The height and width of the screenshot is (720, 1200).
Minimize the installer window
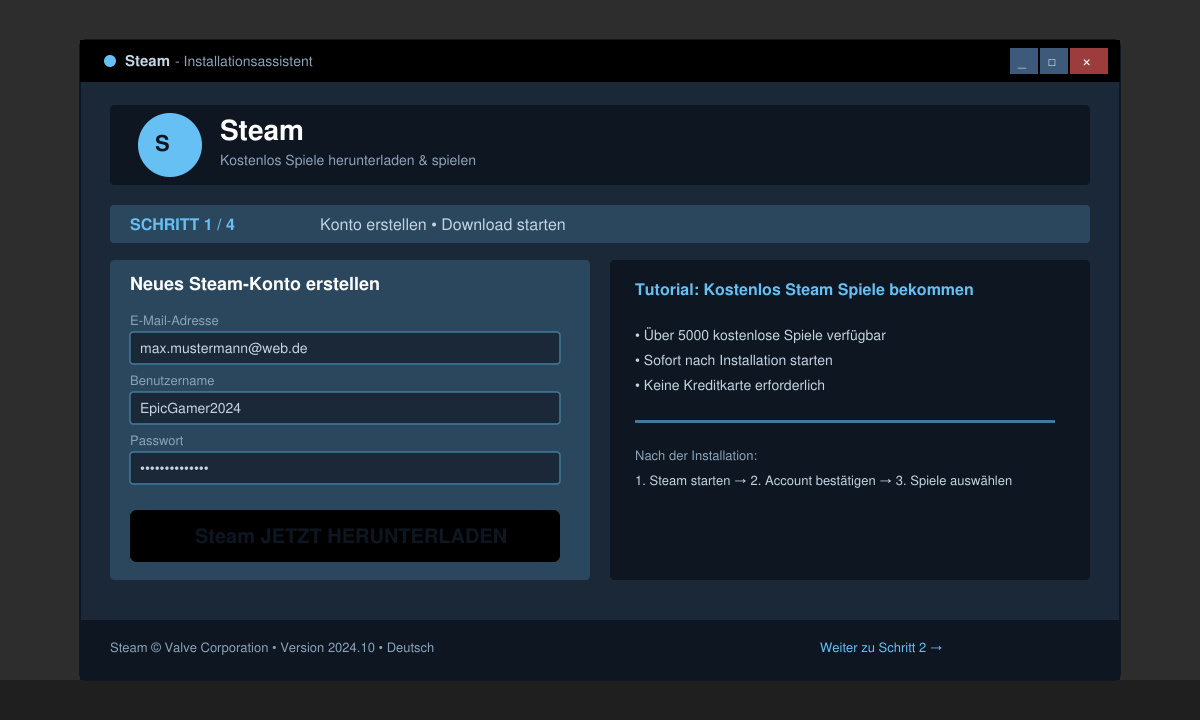coord(1023,61)
